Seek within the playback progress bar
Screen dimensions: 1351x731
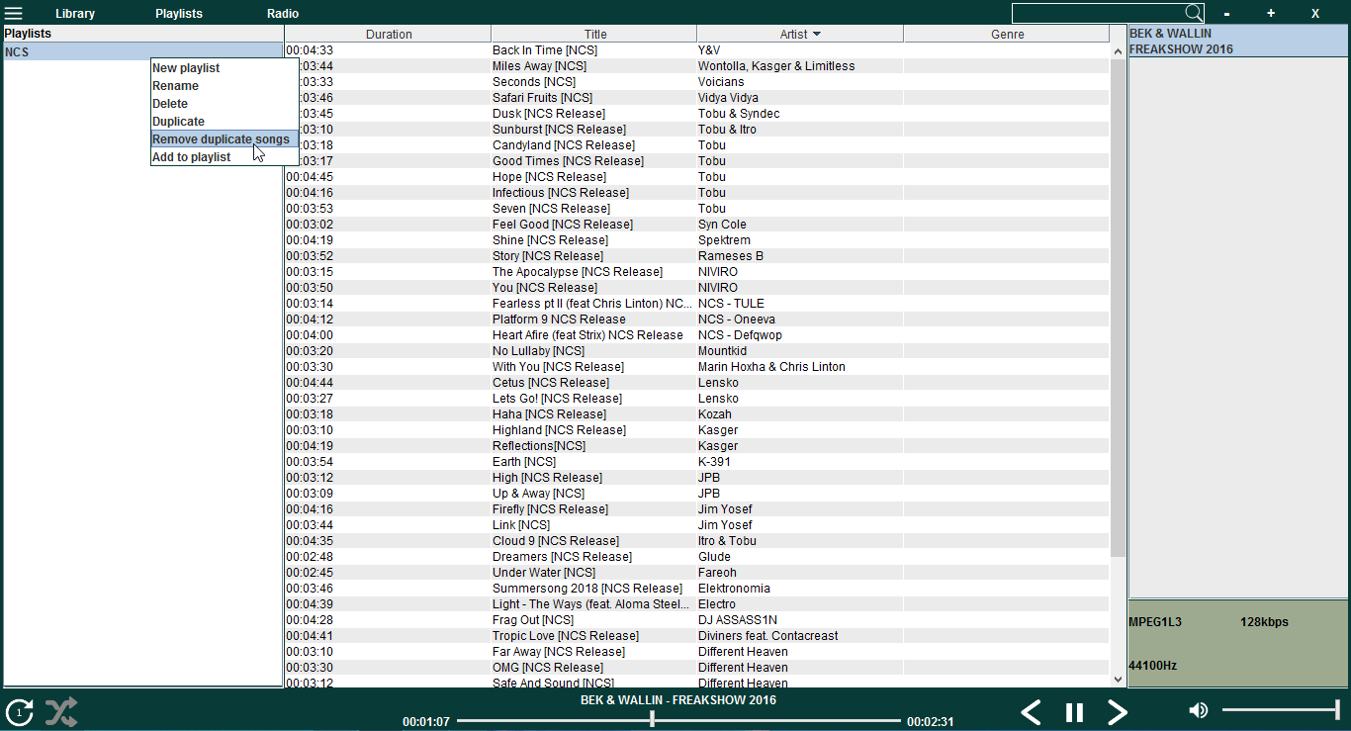tap(678, 719)
